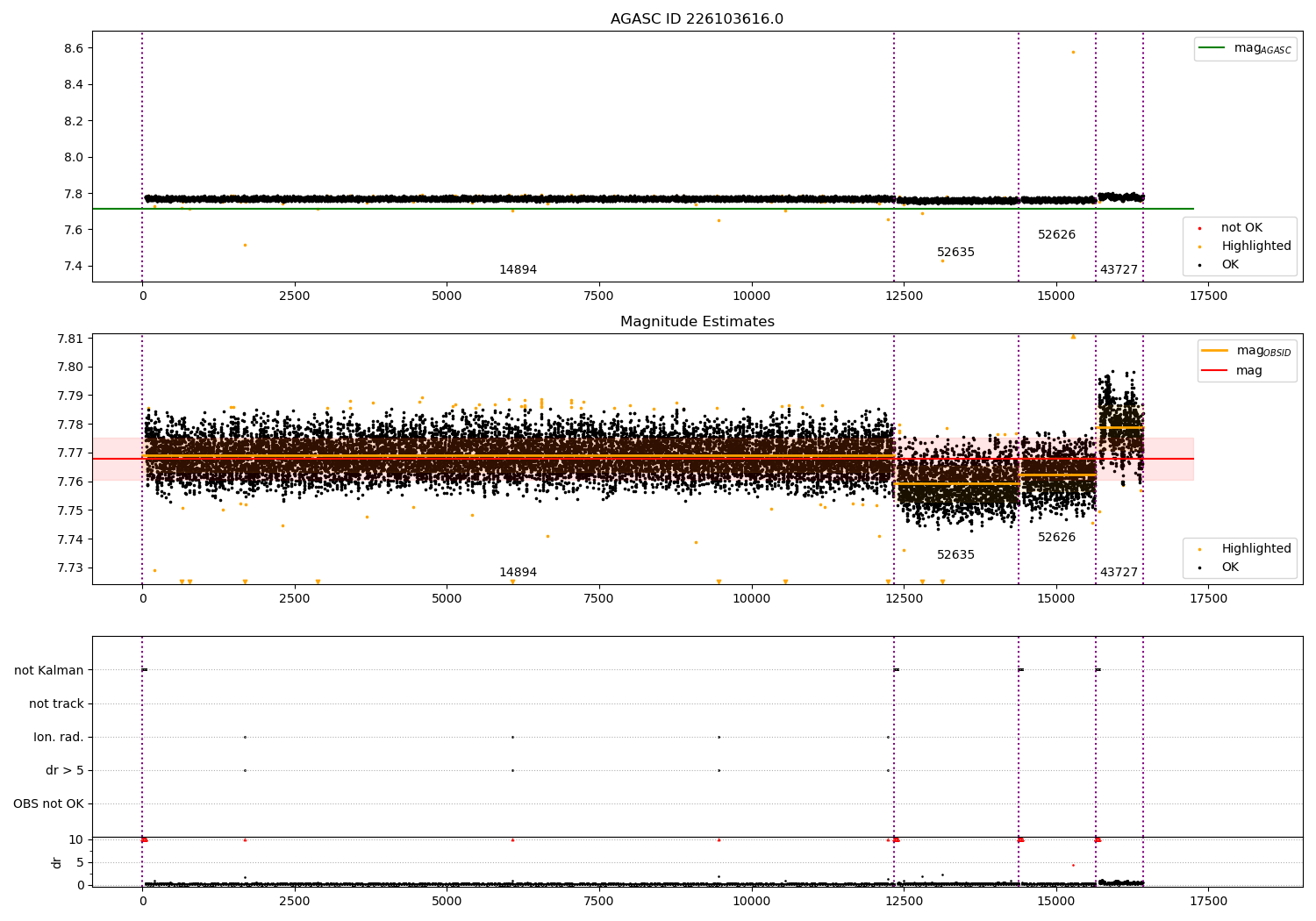Click OBSID label 14894 in Magnitude Estimates plot
The width and height of the screenshot is (1316, 921).
pos(518,573)
